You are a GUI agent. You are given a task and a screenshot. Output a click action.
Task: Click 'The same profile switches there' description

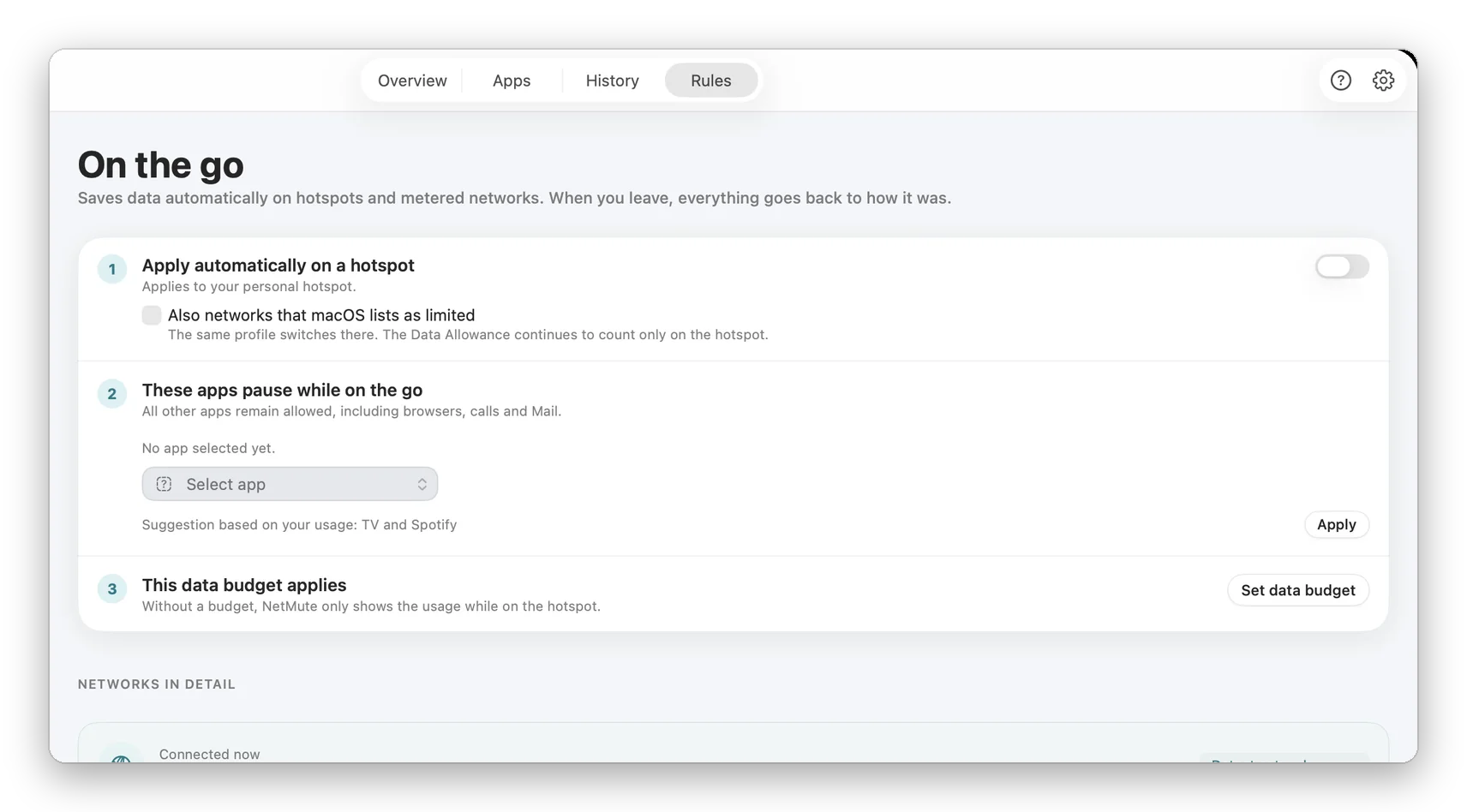(468, 334)
